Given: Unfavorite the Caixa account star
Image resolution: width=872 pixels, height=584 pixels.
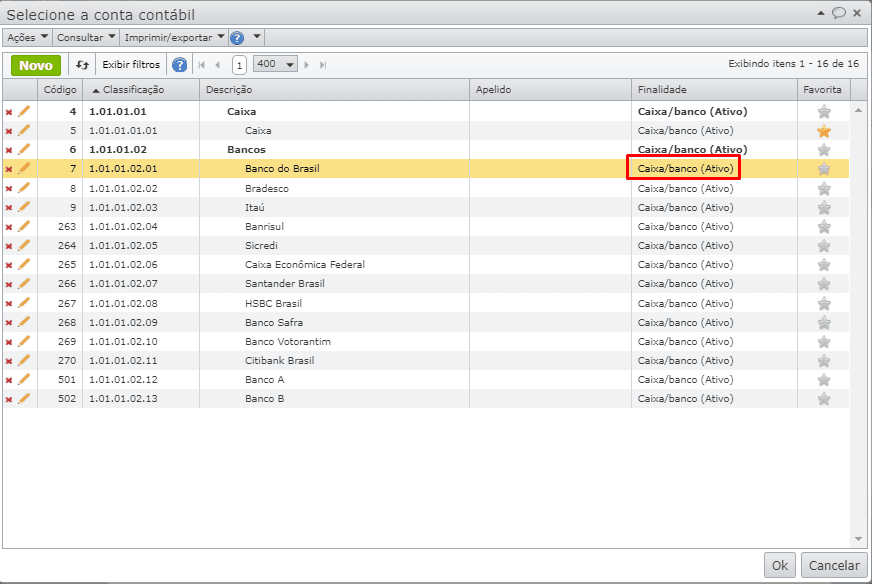Looking at the screenshot, I should click(x=824, y=131).
